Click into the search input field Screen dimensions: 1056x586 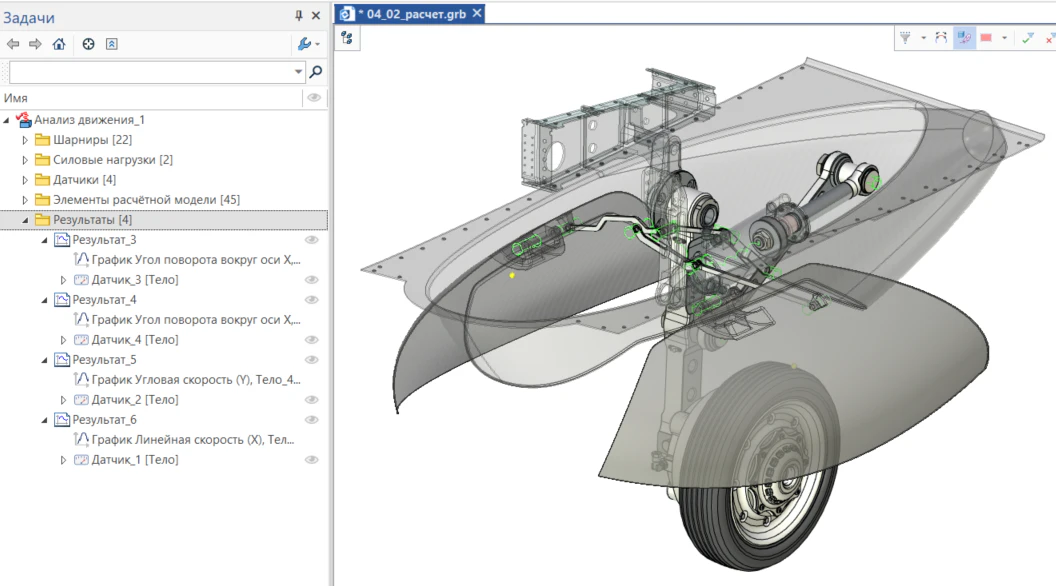tap(150, 72)
